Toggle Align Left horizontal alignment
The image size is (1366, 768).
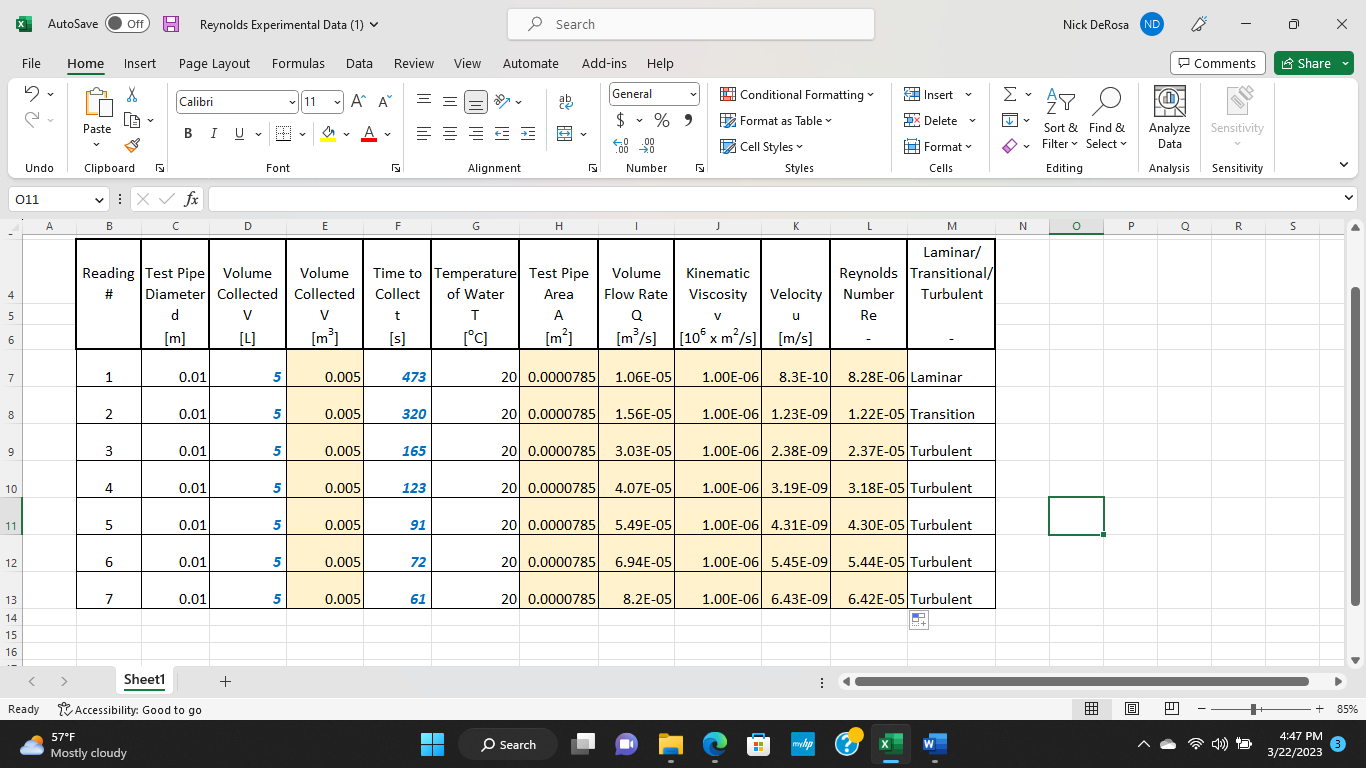point(424,134)
